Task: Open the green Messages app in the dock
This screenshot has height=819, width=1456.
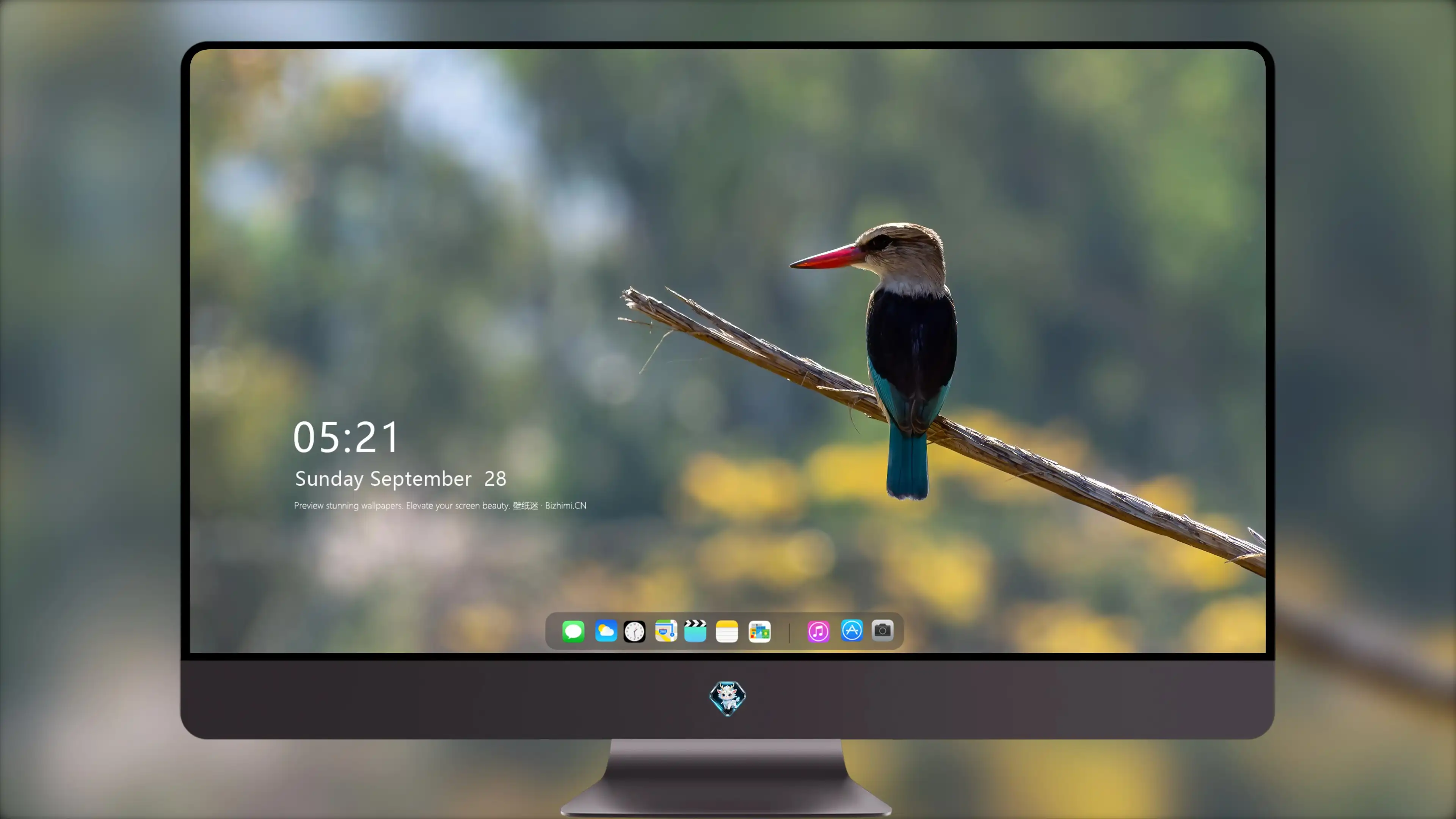Action: pos(573,631)
